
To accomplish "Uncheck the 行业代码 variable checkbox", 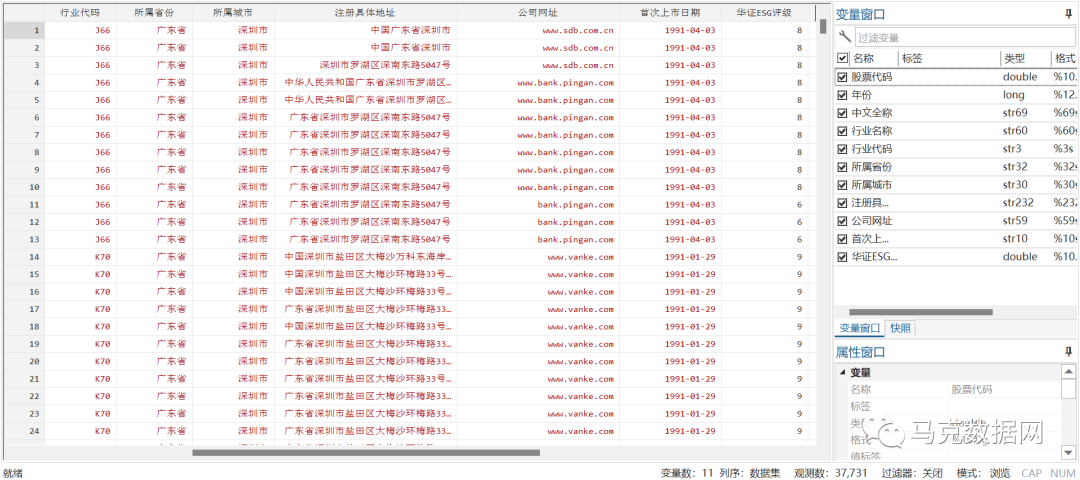I will coord(842,149).
